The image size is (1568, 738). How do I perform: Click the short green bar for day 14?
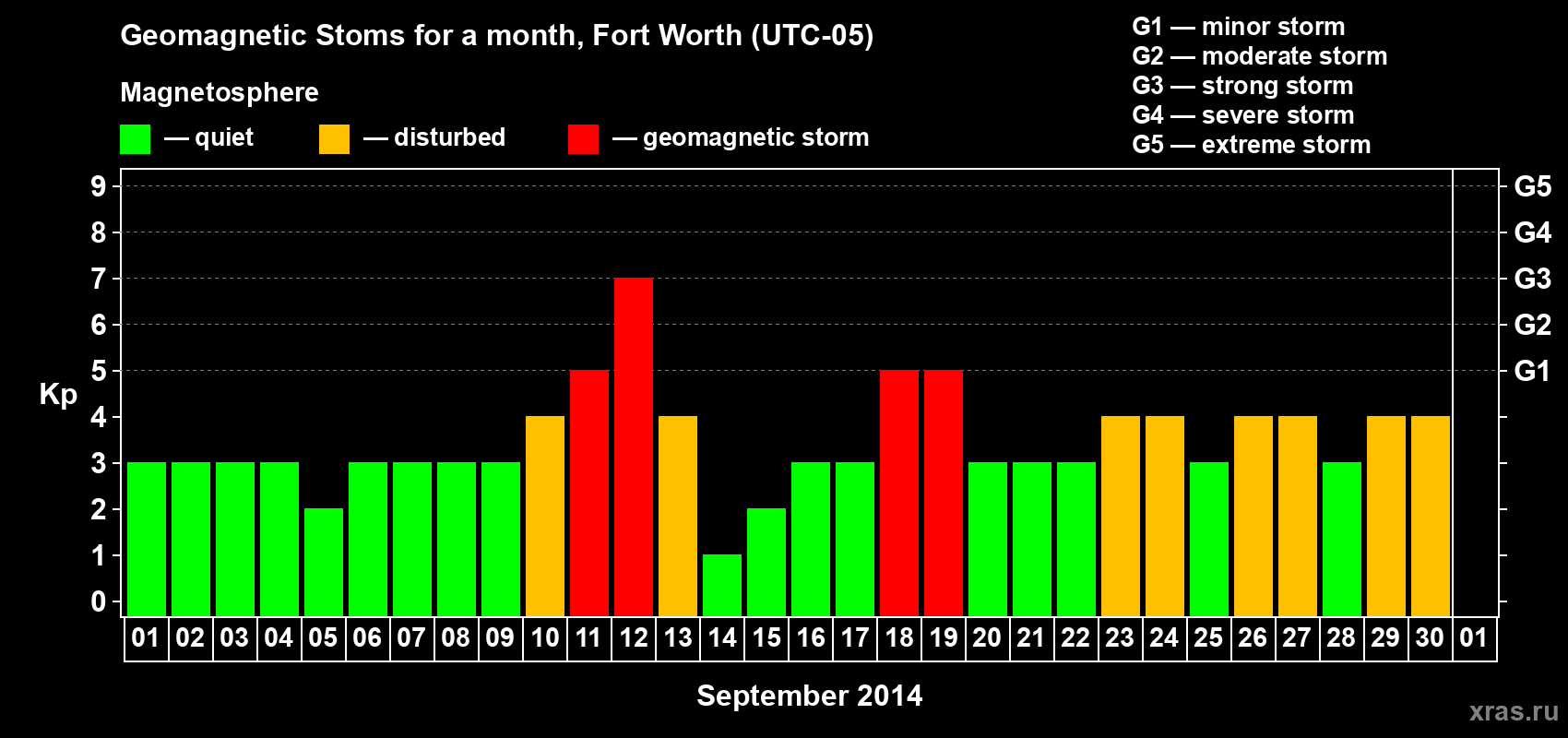[x=722, y=585]
